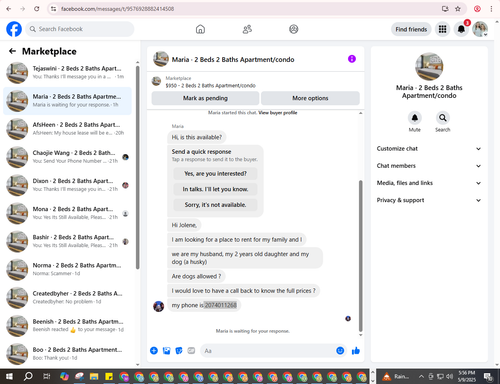Open Mona conversation
The image size is (500, 384).
point(67,213)
